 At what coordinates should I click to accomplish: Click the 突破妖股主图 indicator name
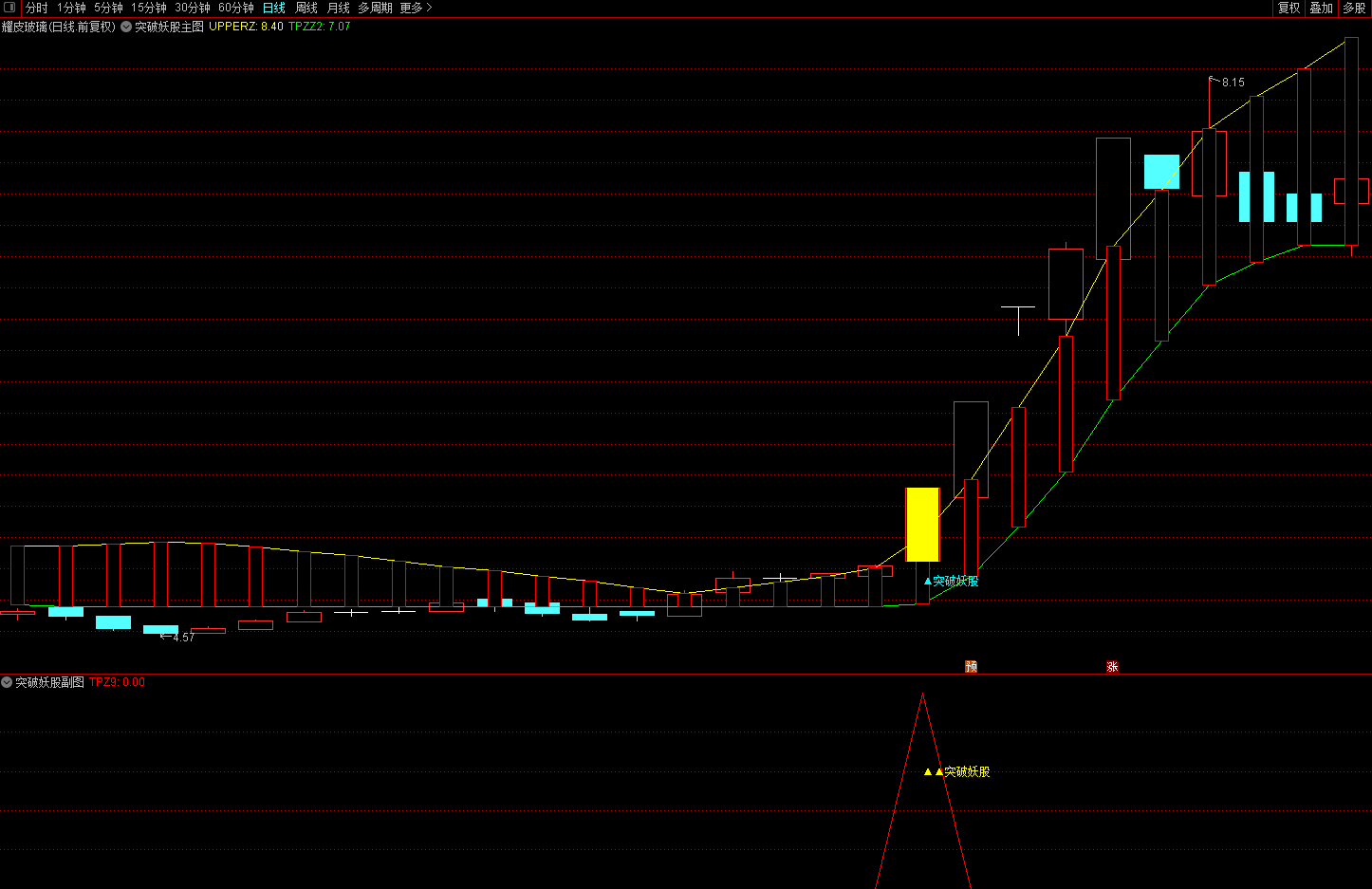[x=169, y=27]
